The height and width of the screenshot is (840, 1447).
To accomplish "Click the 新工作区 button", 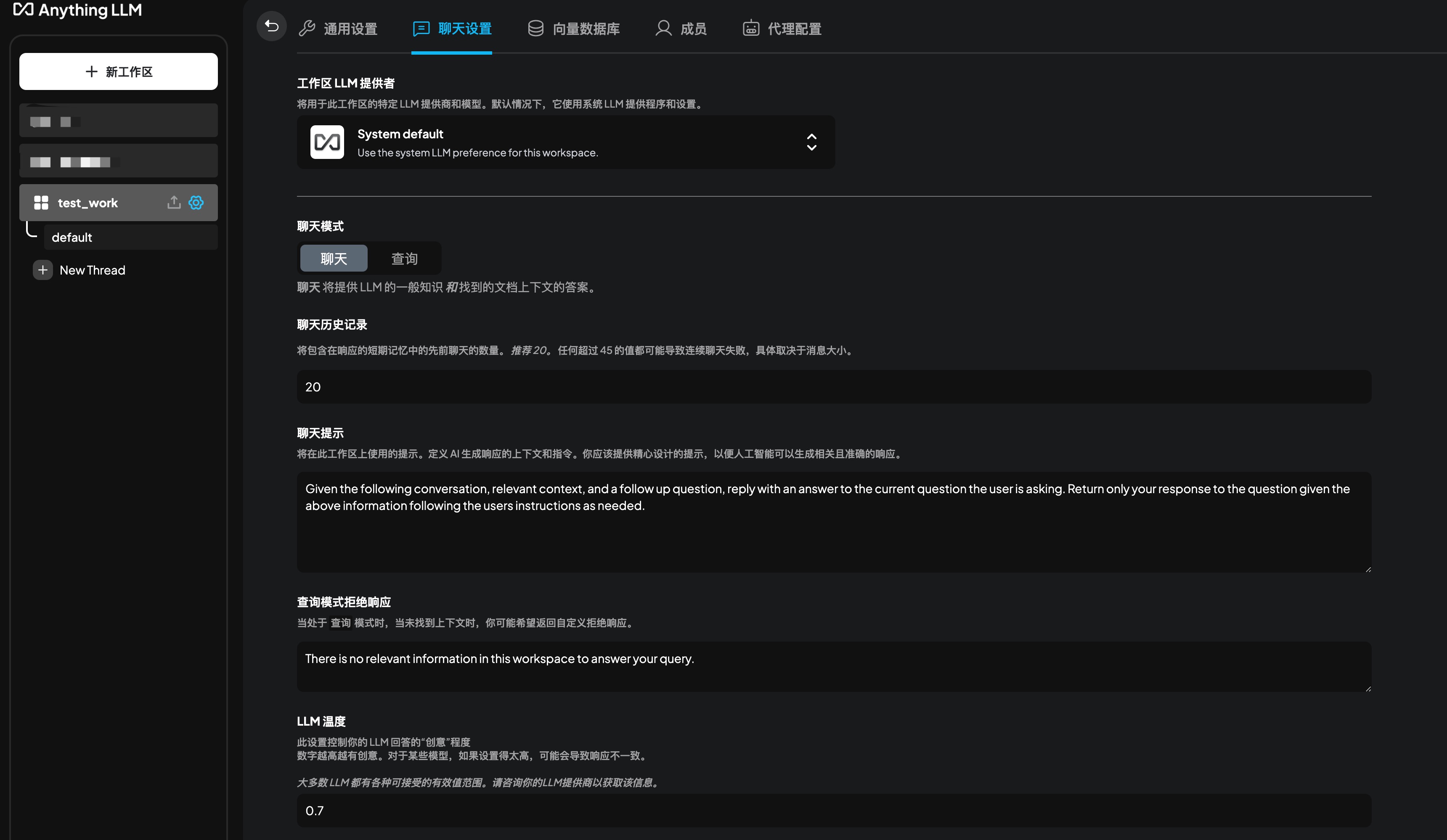I will pos(118,71).
